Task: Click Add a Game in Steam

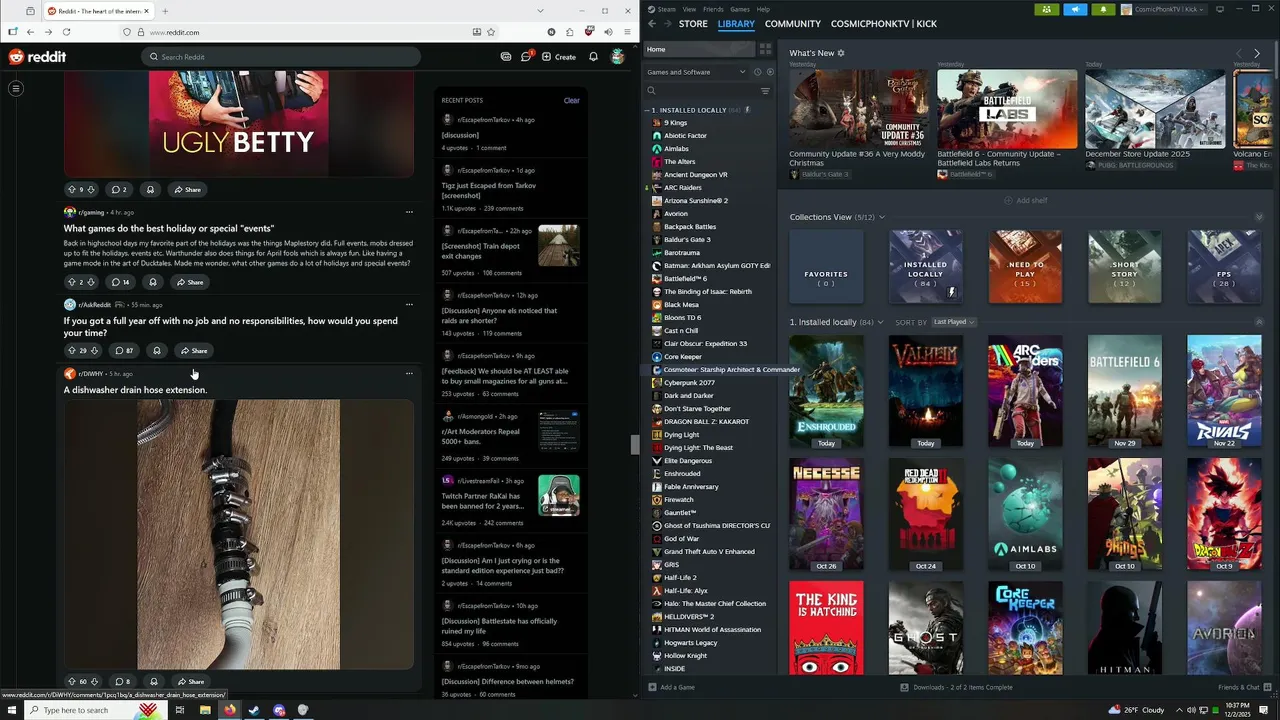Action: [x=671, y=687]
